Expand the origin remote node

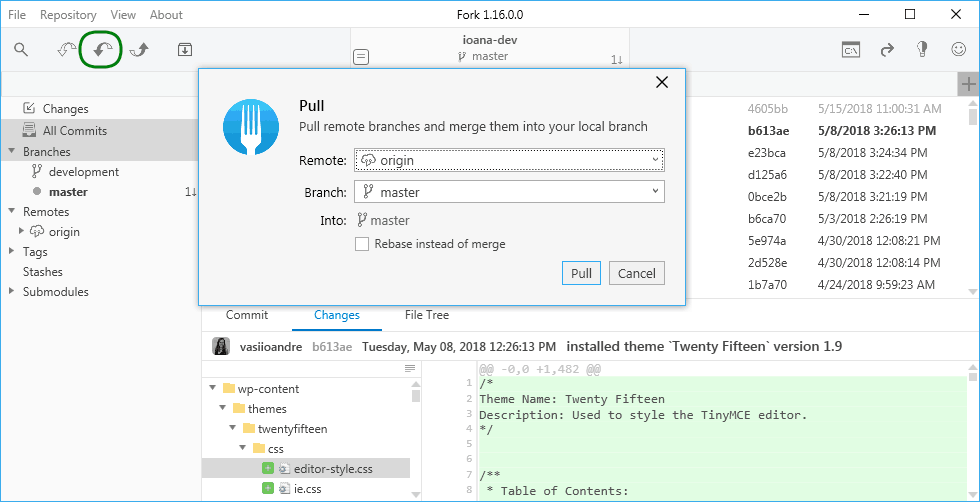(x=22, y=231)
